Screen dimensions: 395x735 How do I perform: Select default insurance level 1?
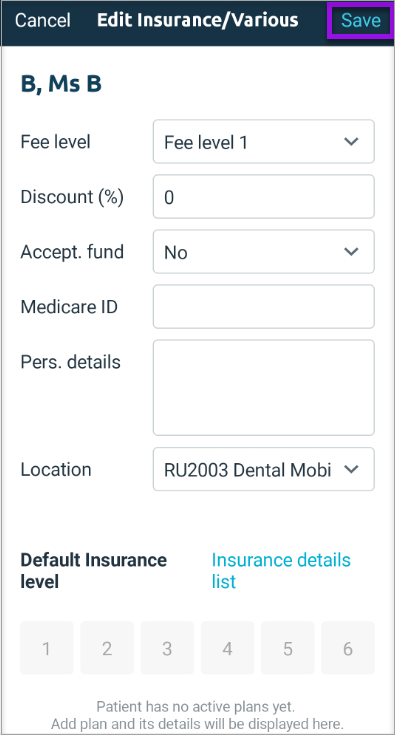[47, 648]
